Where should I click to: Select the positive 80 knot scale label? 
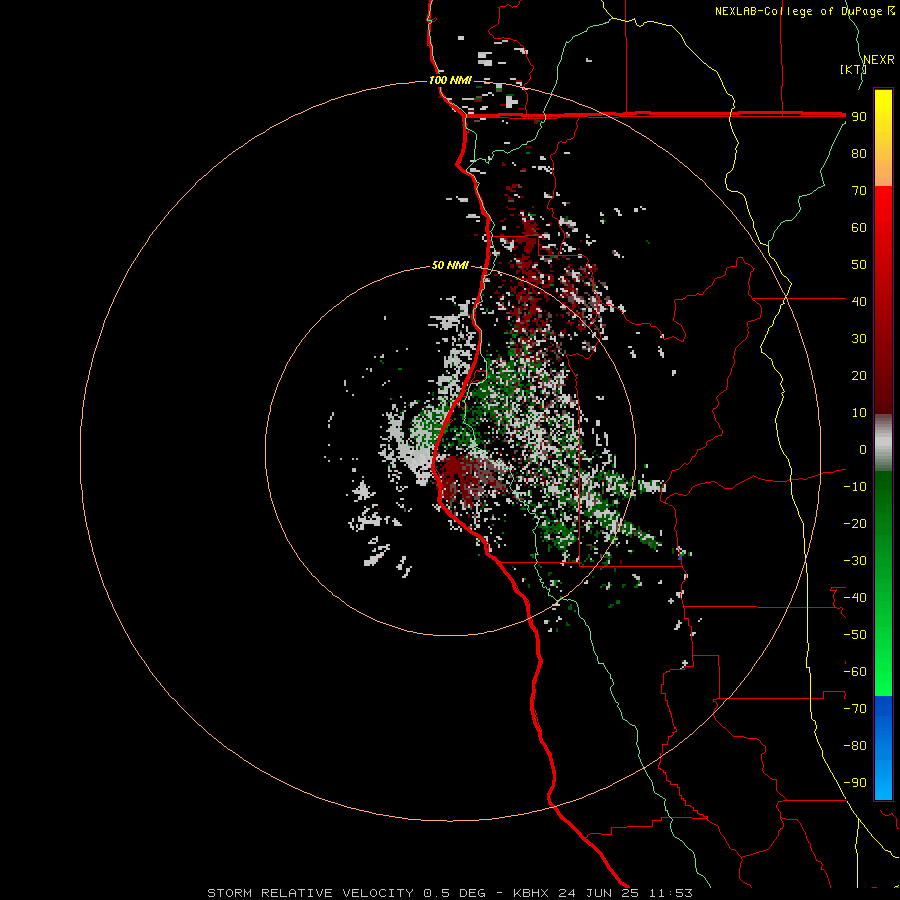pyautogui.click(x=859, y=154)
